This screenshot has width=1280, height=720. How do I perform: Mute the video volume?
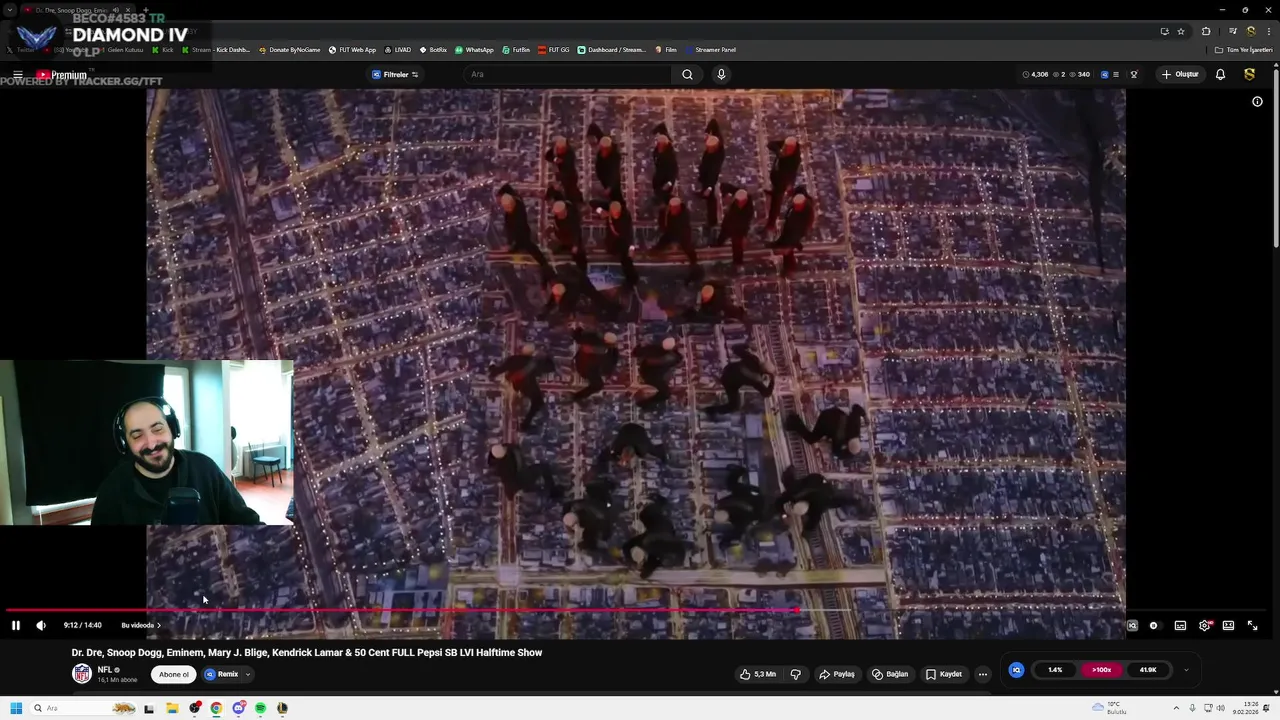point(41,625)
